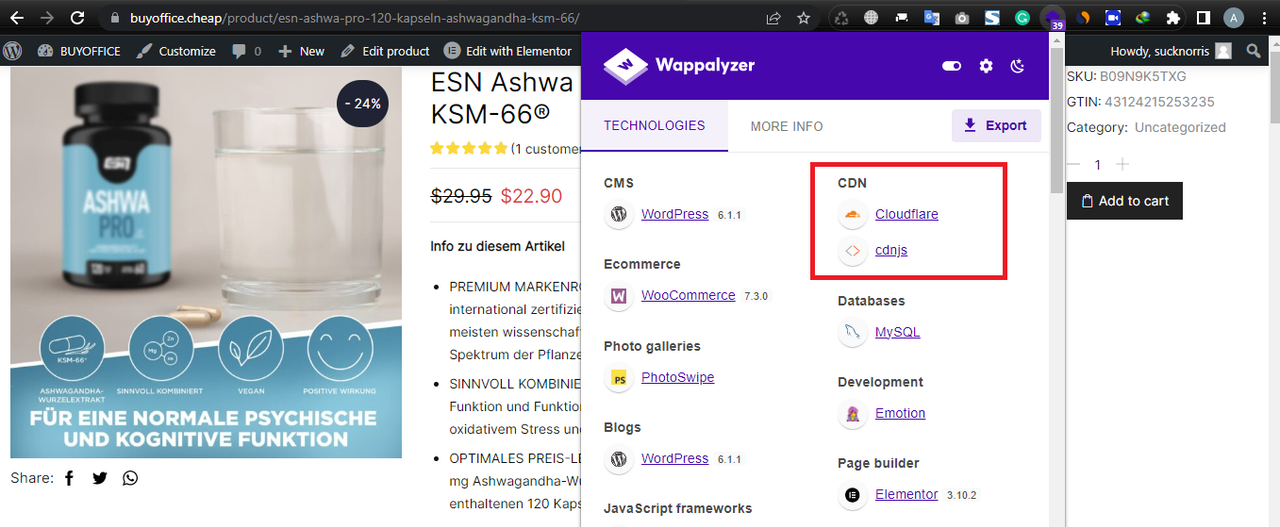
Task: Decrease quantity with minus button
Action: 1074,164
